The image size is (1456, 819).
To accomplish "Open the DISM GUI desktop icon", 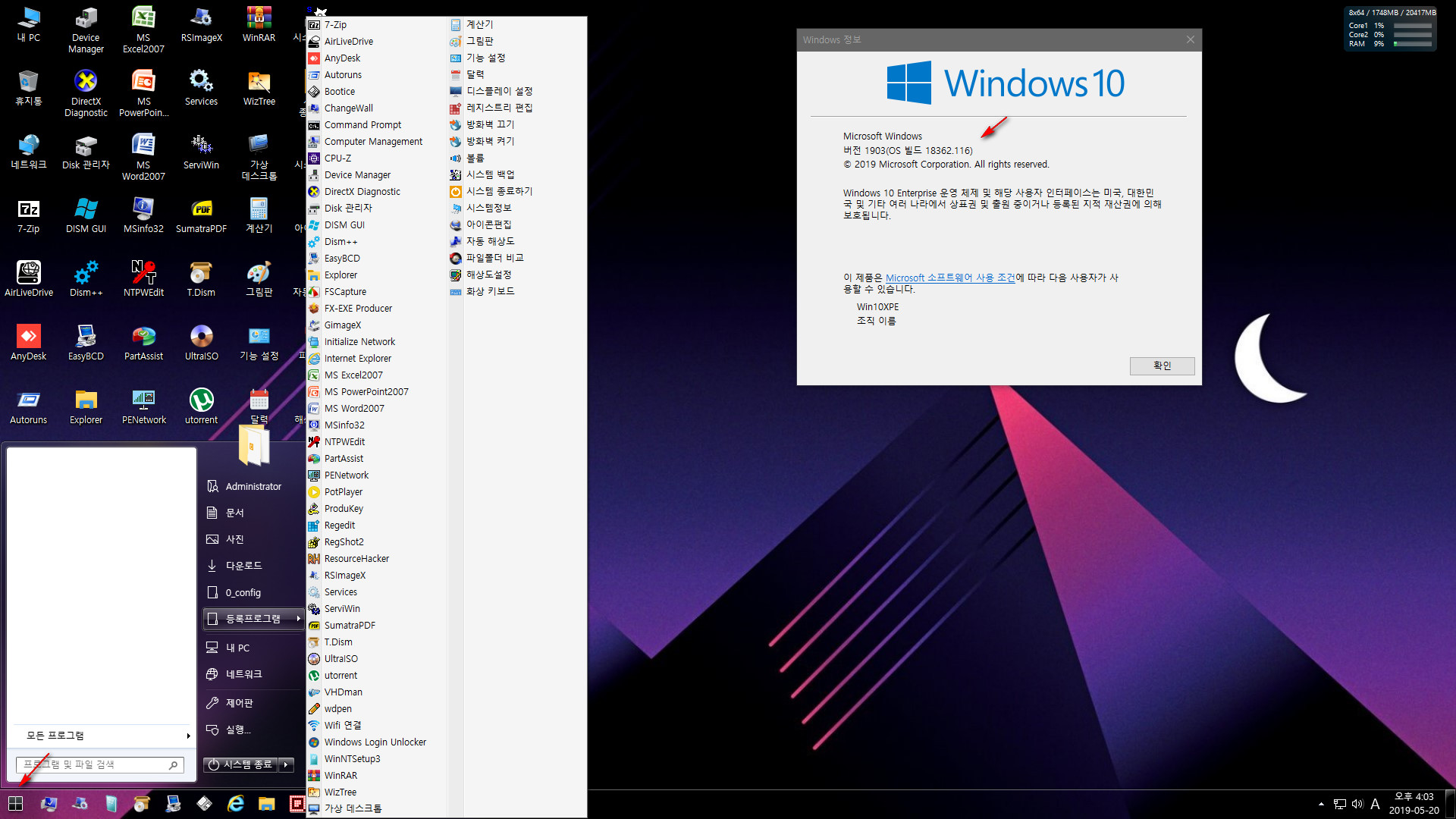I will tap(86, 216).
